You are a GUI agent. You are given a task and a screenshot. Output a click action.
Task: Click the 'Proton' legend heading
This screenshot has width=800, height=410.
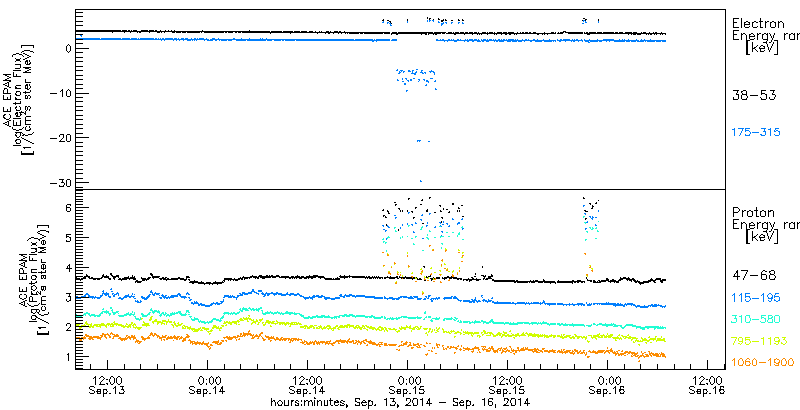(753, 213)
